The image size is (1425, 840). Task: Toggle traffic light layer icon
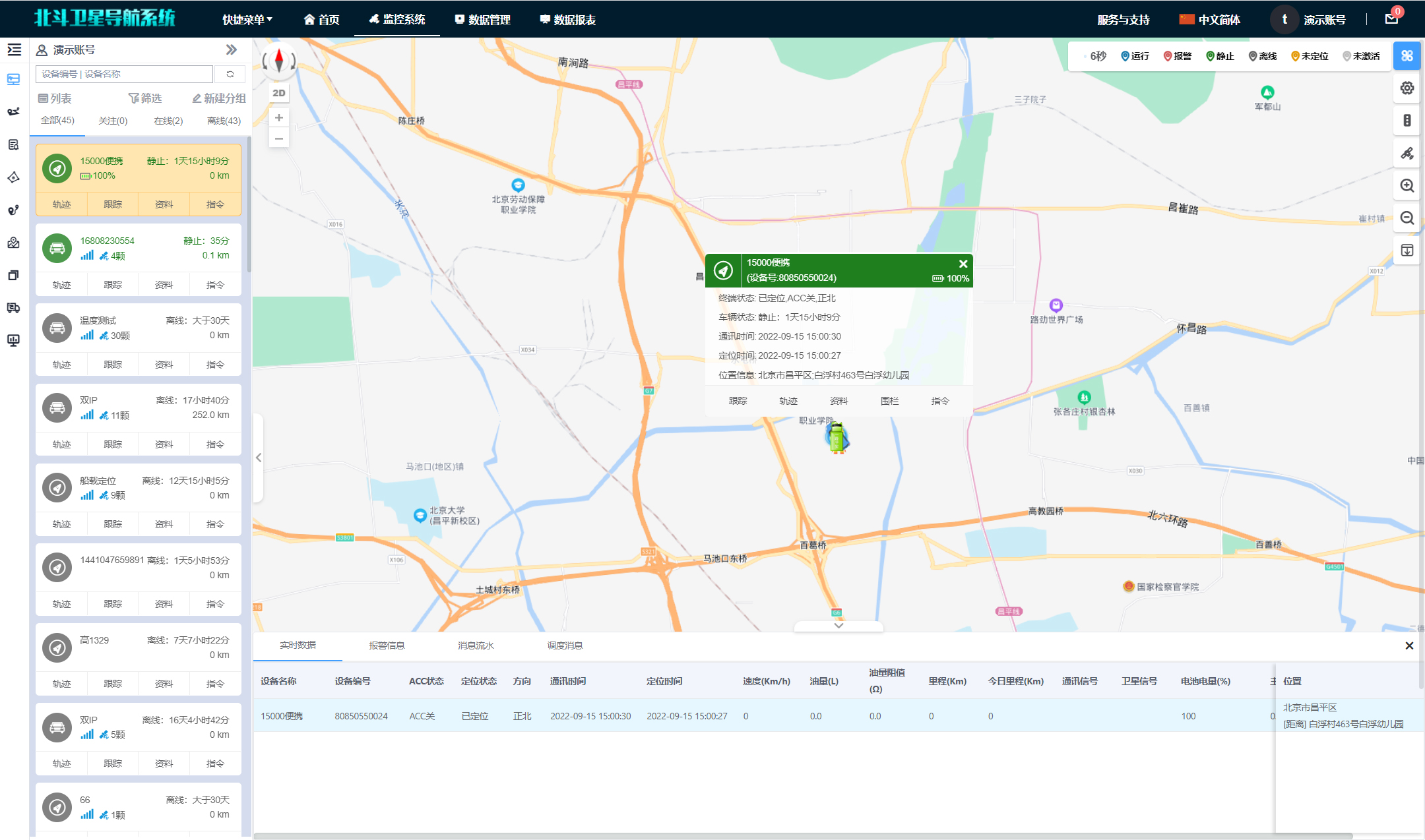1407,121
